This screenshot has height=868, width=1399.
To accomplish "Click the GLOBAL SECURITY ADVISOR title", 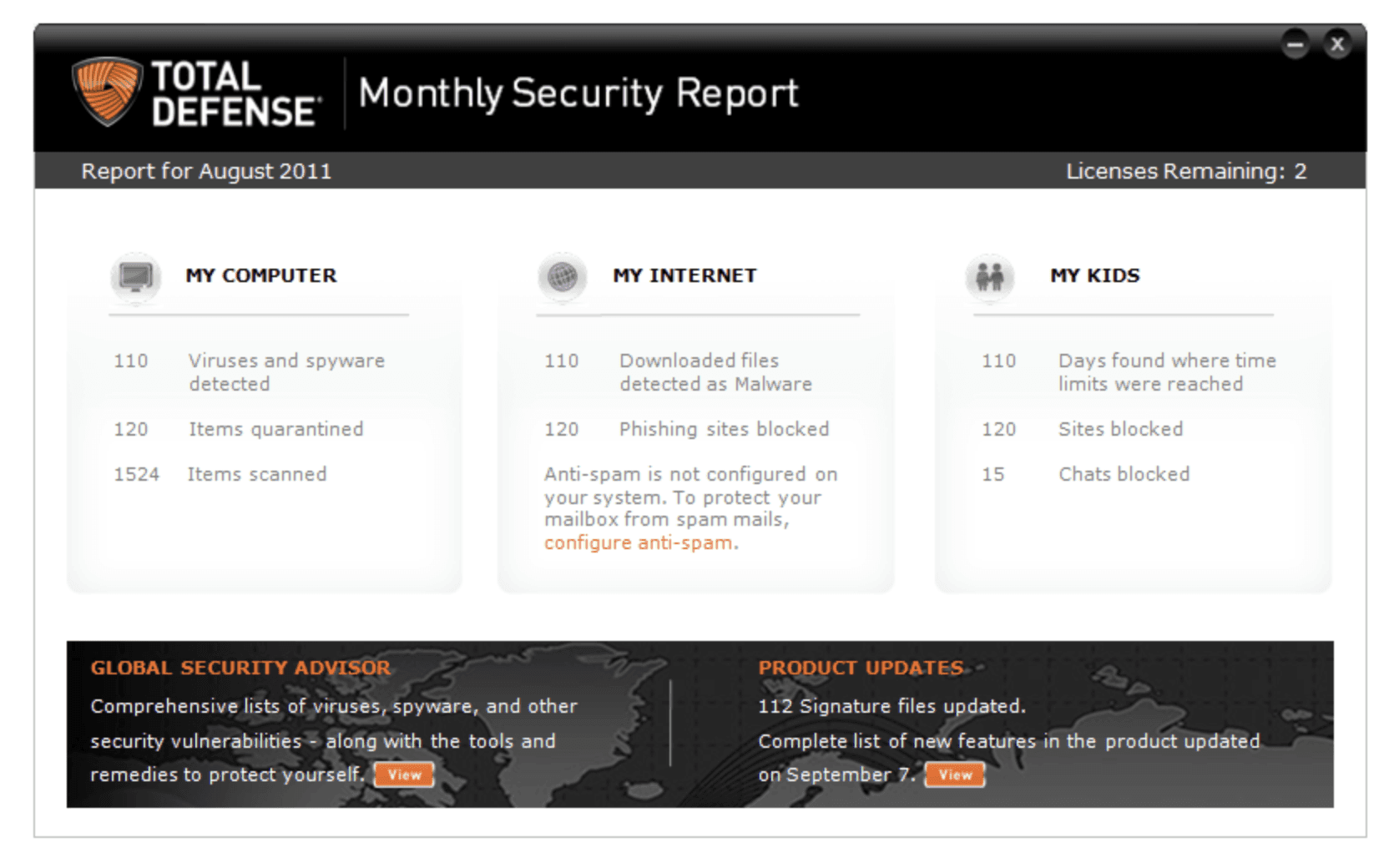I will [240, 668].
